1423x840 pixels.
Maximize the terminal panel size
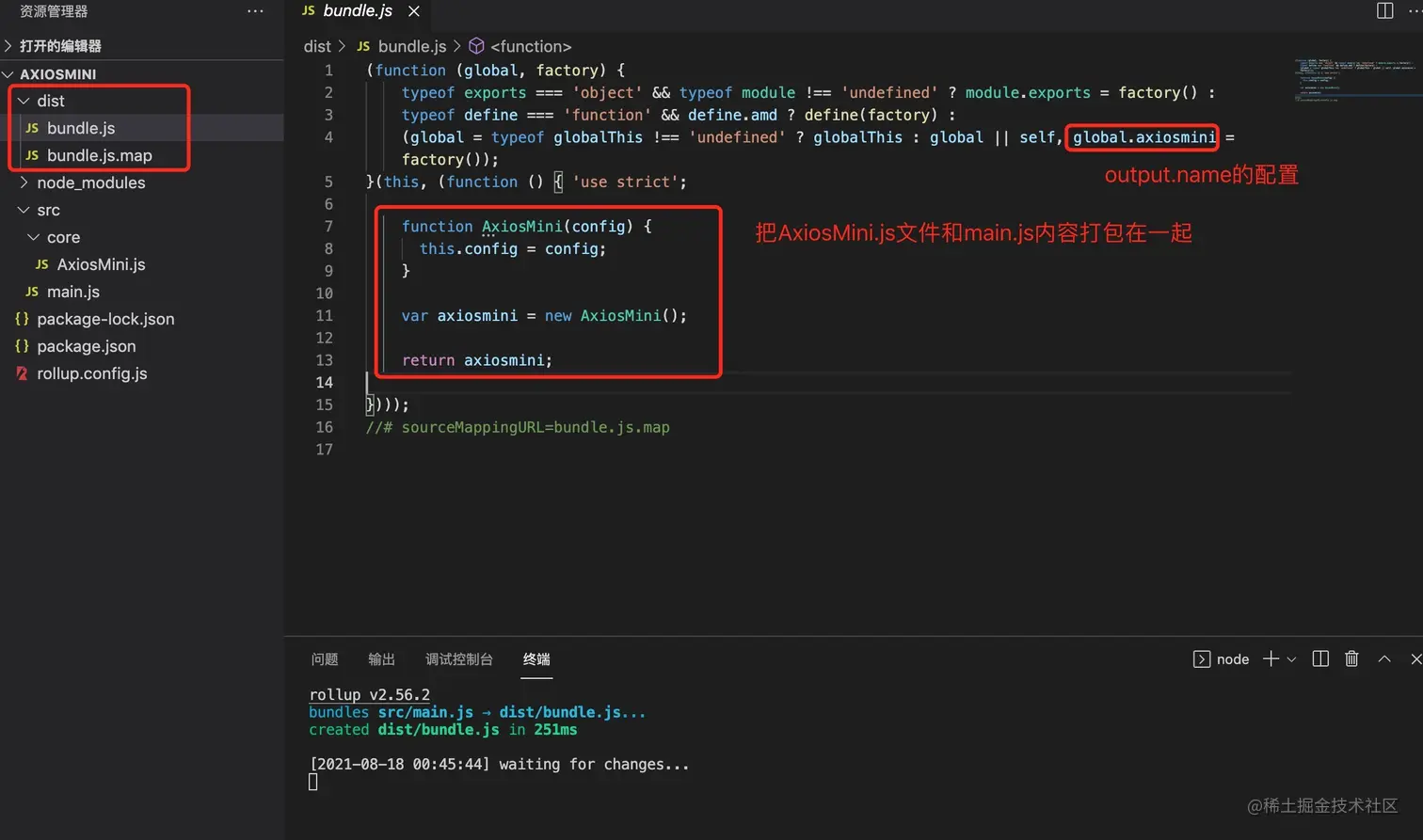1384,658
